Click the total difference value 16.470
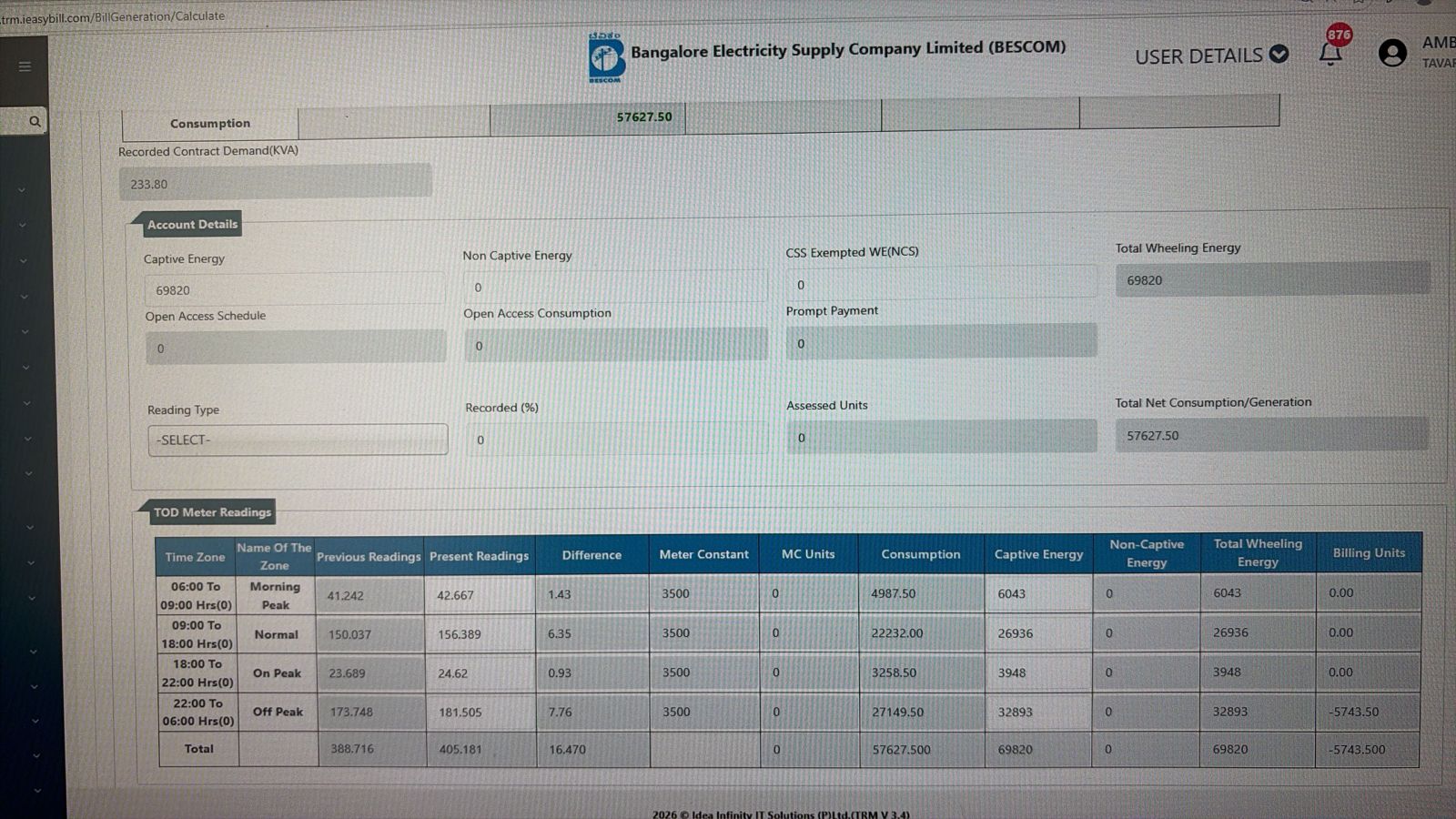This screenshot has width=1456, height=819. [x=592, y=749]
